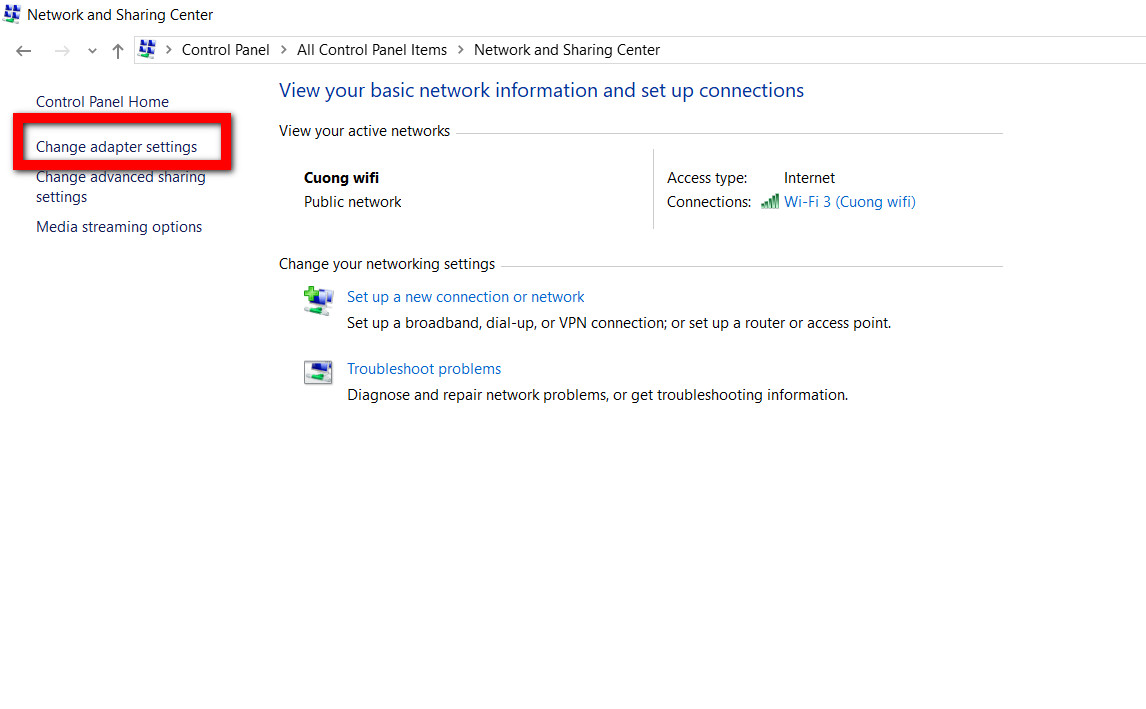Click the Cuong wifi network name
The width and height of the screenshot is (1146, 709).
[341, 178]
